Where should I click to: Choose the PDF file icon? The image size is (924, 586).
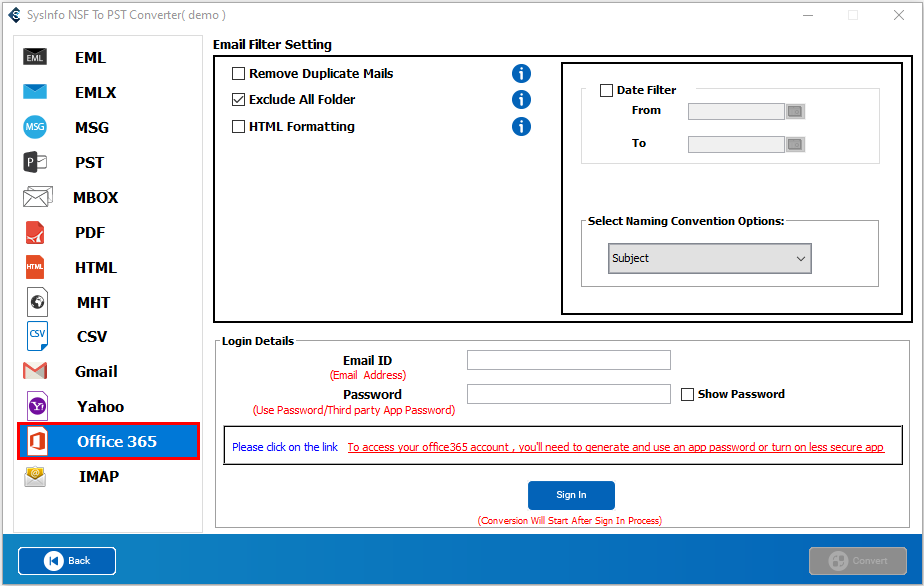point(35,232)
